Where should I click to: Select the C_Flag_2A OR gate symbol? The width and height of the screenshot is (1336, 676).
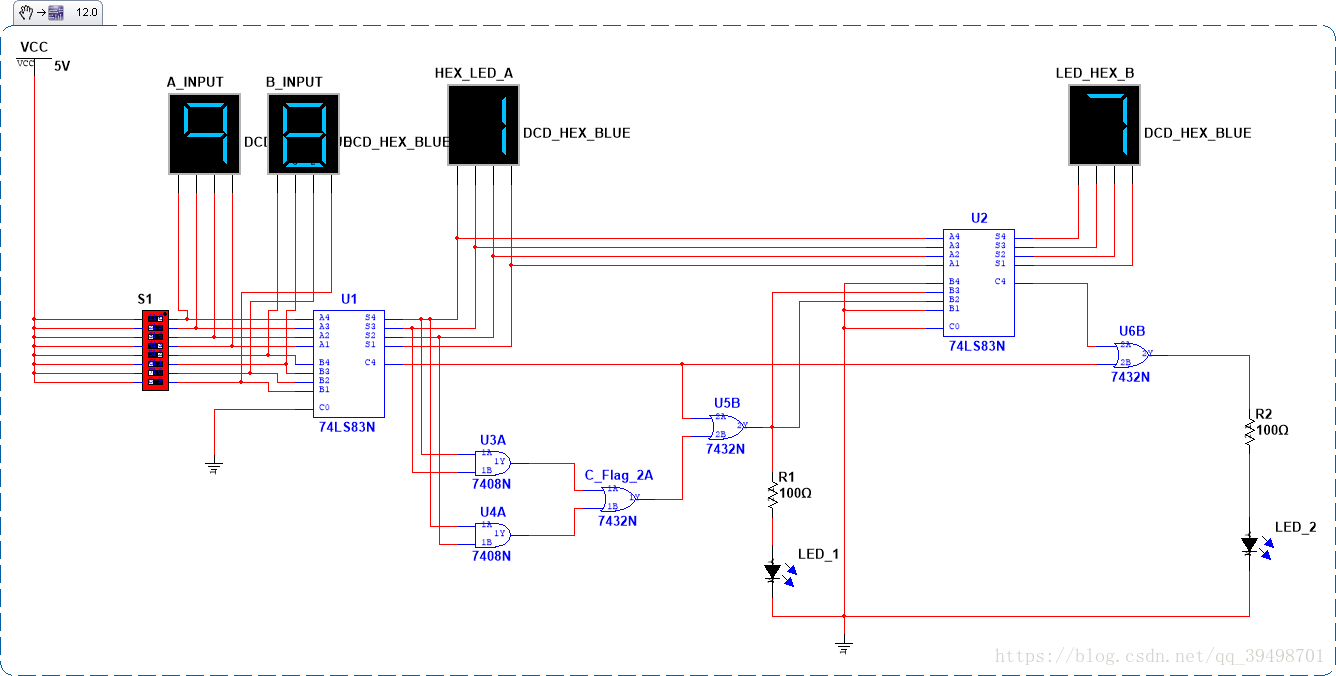click(x=619, y=499)
